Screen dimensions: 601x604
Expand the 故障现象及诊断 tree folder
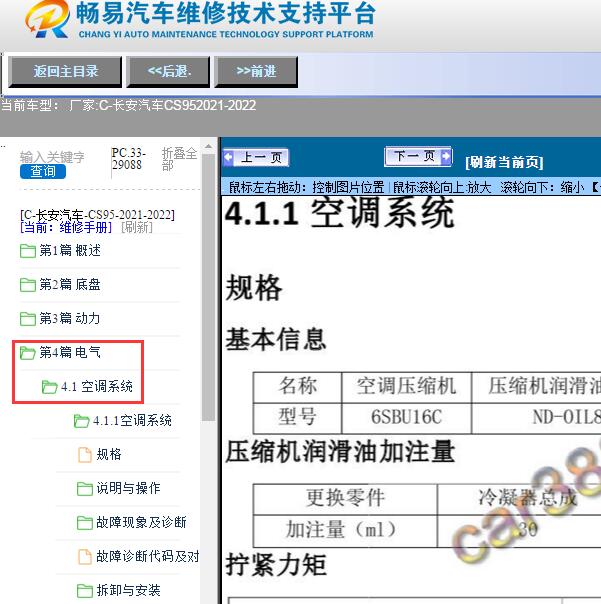(141, 522)
